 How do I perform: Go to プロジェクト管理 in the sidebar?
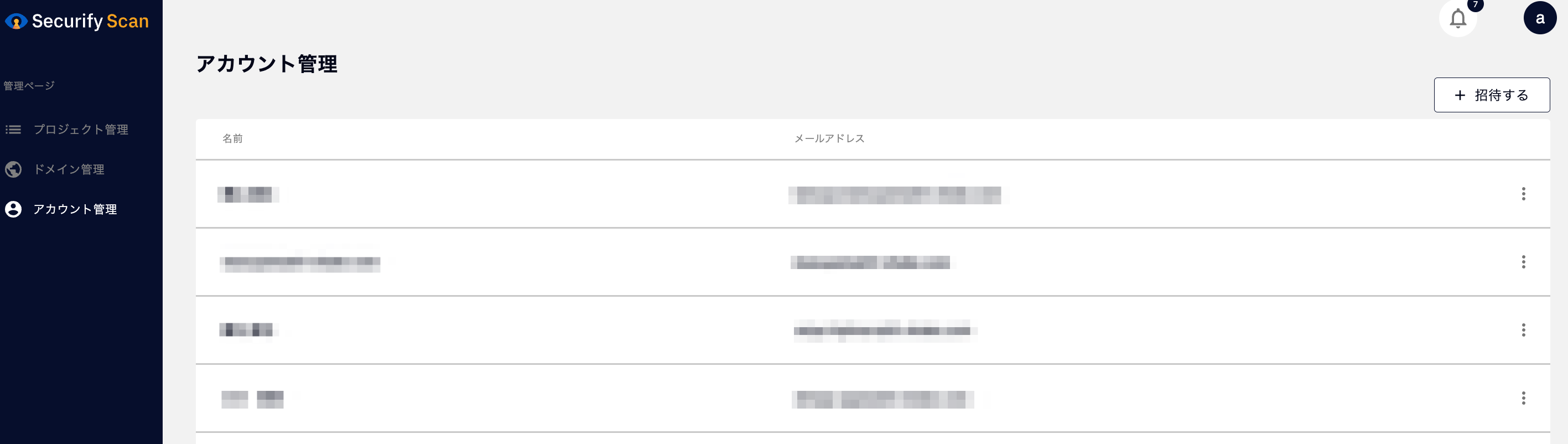tap(81, 130)
